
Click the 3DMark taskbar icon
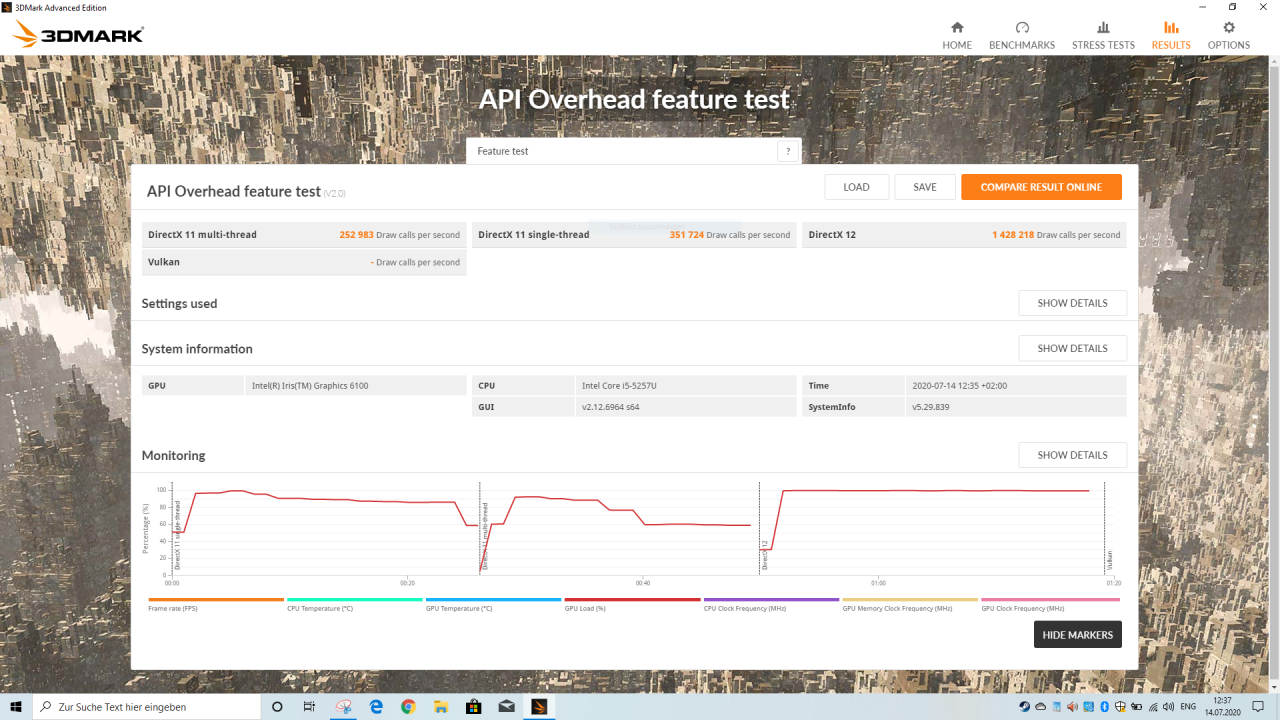pyautogui.click(x=539, y=707)
